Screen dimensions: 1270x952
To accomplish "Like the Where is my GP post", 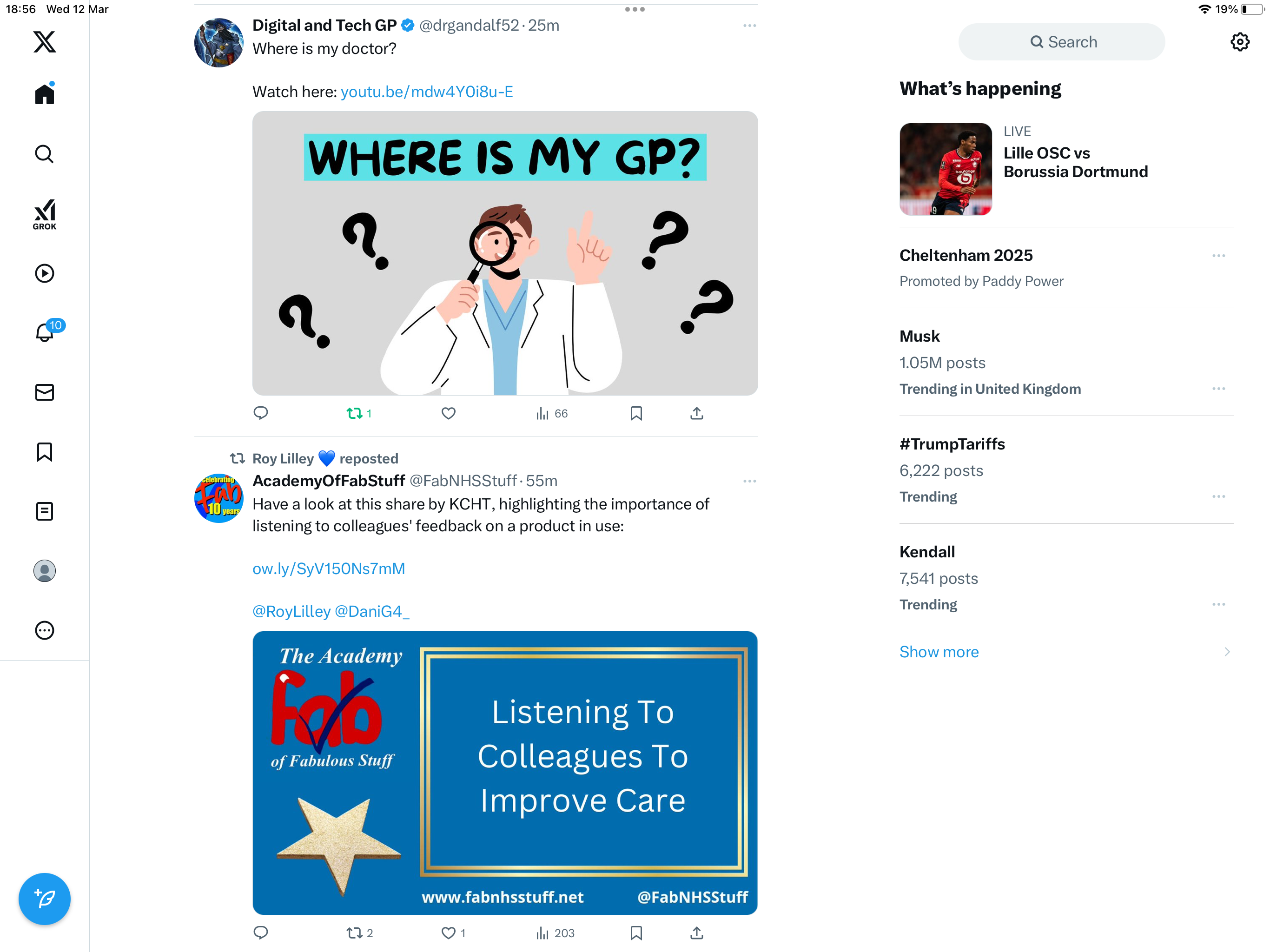I will point(448,413).
